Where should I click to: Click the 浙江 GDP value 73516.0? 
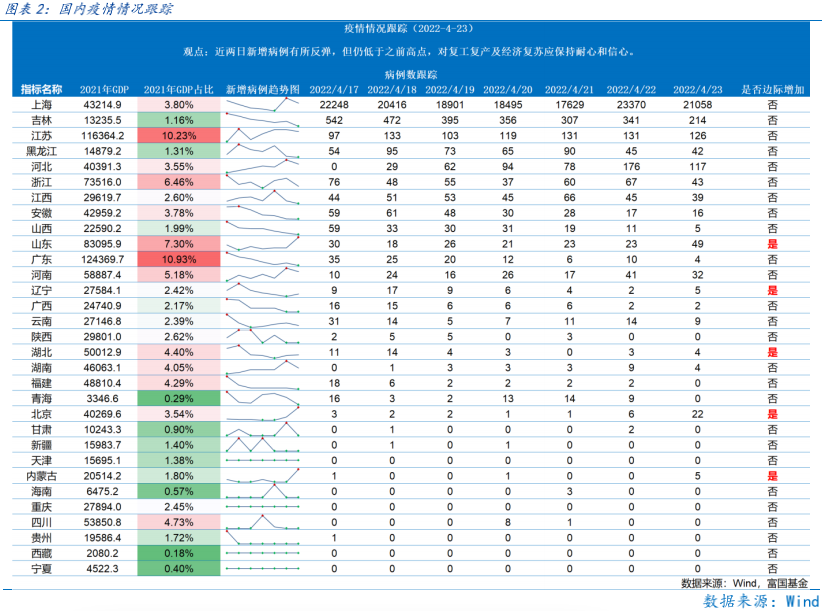102,182
